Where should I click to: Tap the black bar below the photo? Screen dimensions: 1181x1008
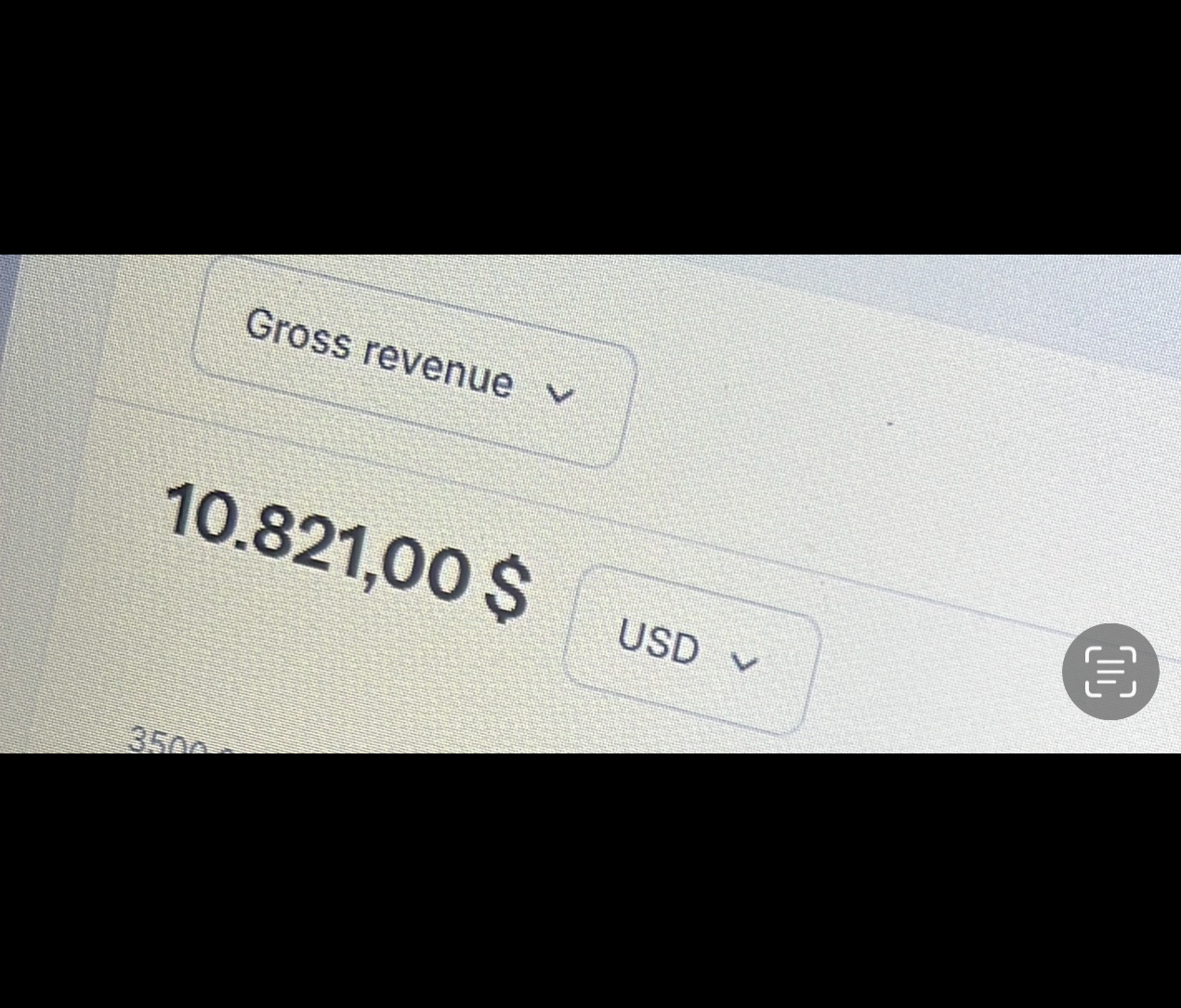point(590,881)
